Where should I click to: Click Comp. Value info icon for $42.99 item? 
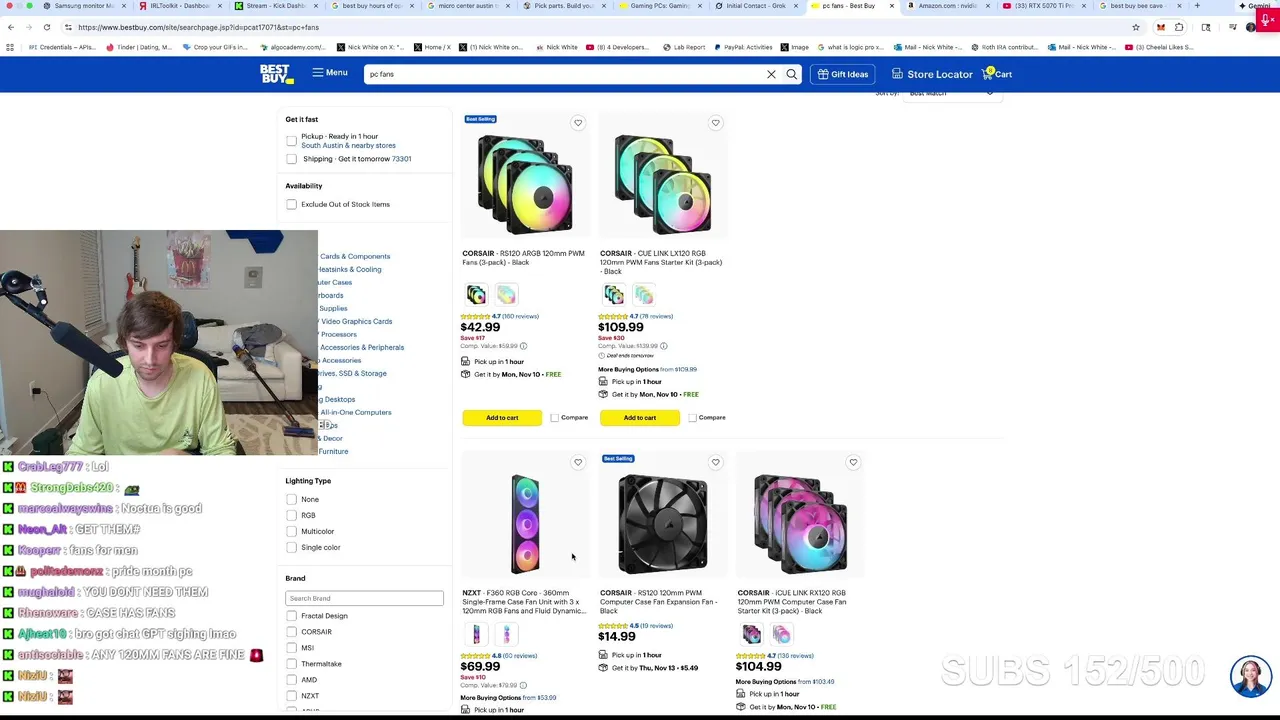click(x=523, y=346)
